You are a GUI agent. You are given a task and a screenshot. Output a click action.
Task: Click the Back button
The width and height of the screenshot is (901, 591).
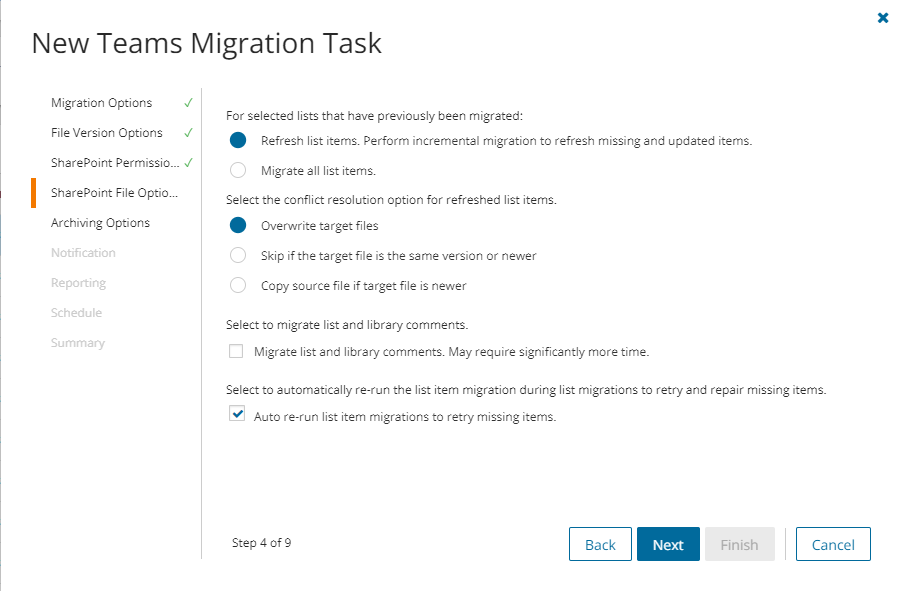pyautogui.click(x=600, y=545)
